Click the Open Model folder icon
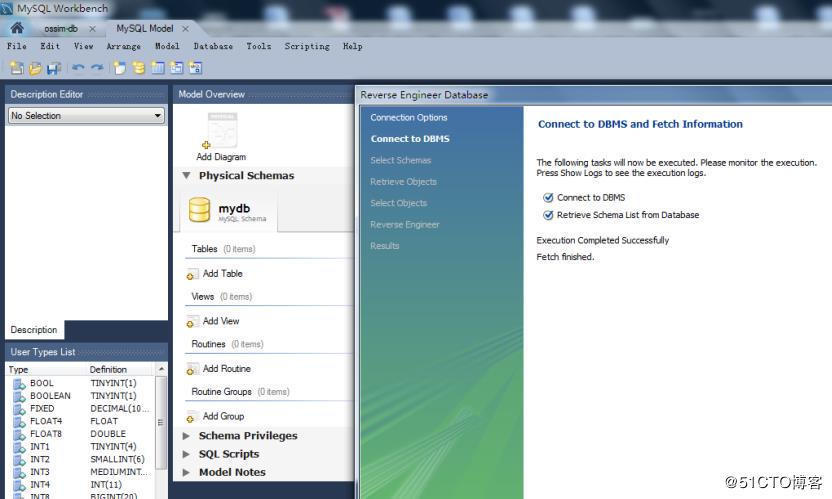This screenshot has width=832, height=499. (35, 68)
